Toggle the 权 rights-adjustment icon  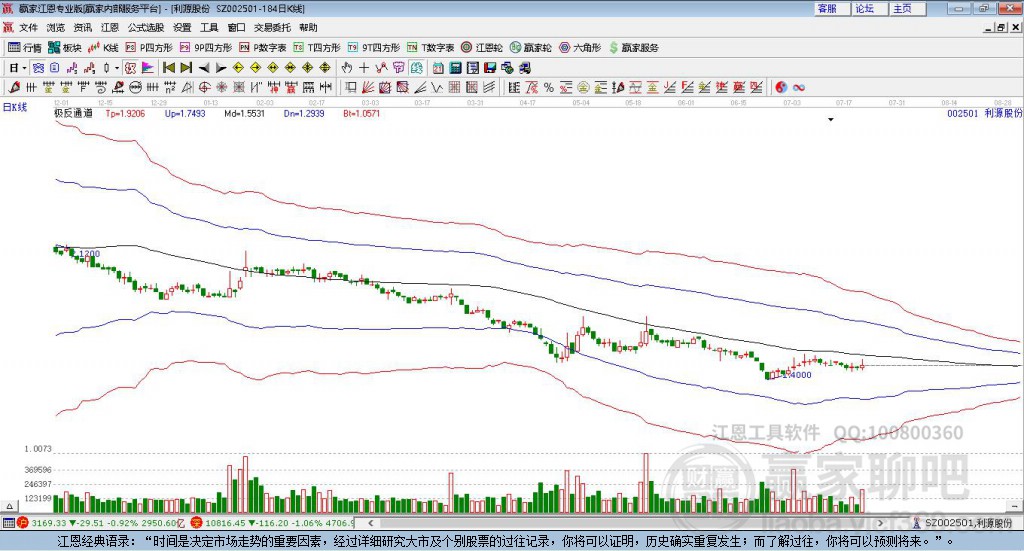tap(131, 68)
